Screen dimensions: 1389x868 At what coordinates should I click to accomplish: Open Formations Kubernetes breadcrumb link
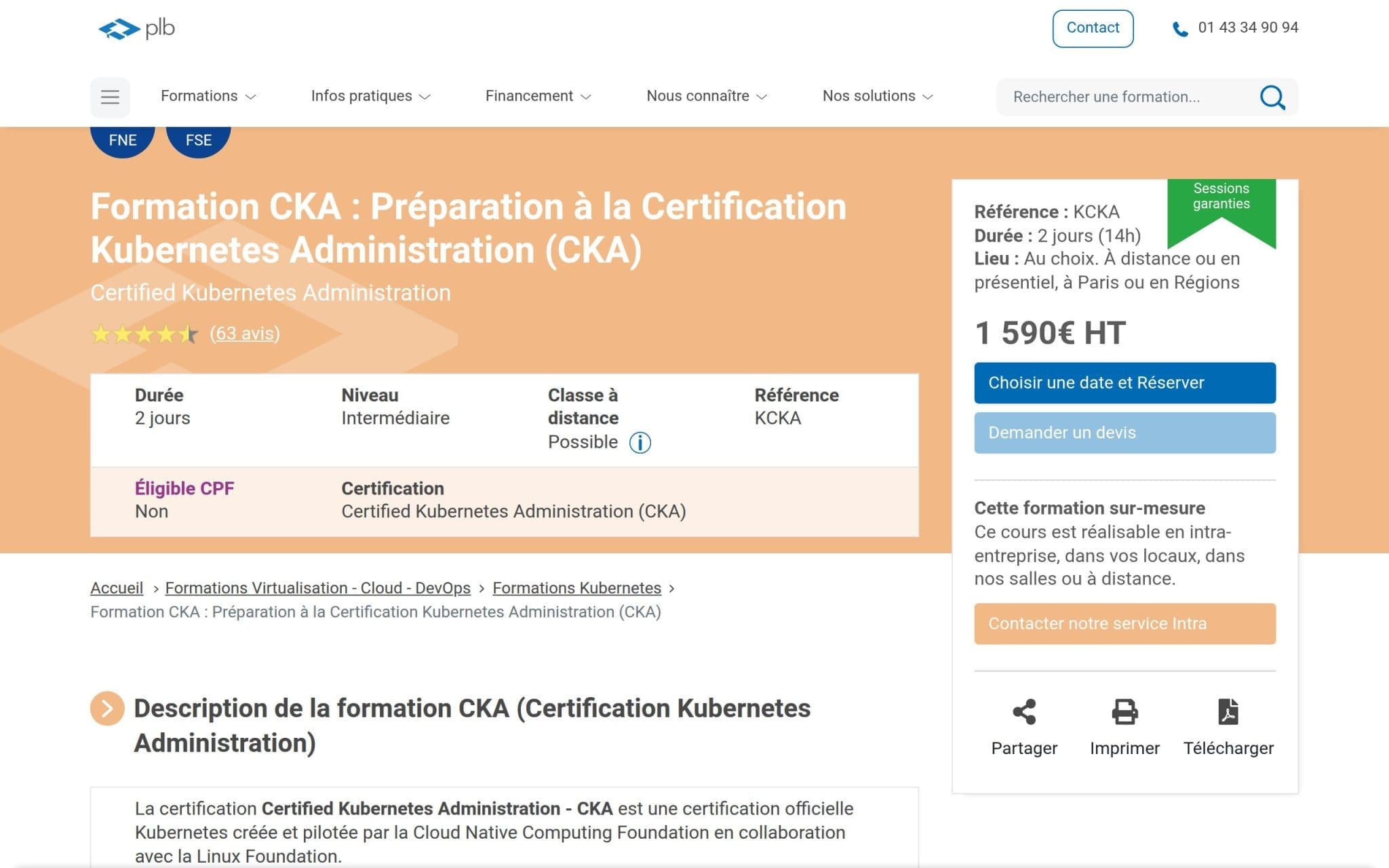tap(576, 588)
